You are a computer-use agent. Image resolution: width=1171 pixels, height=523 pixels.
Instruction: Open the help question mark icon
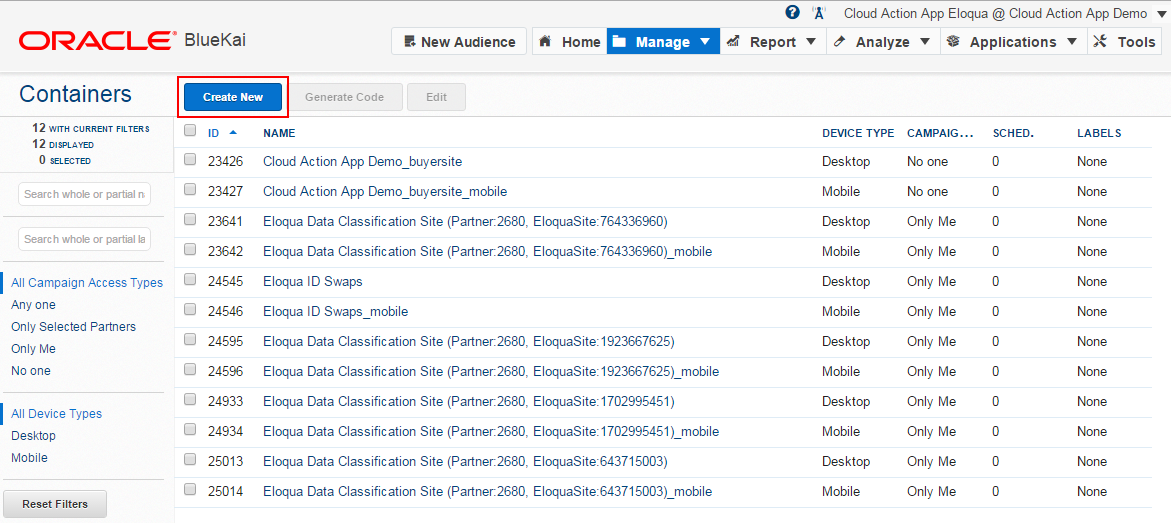[x=792, y=13]
